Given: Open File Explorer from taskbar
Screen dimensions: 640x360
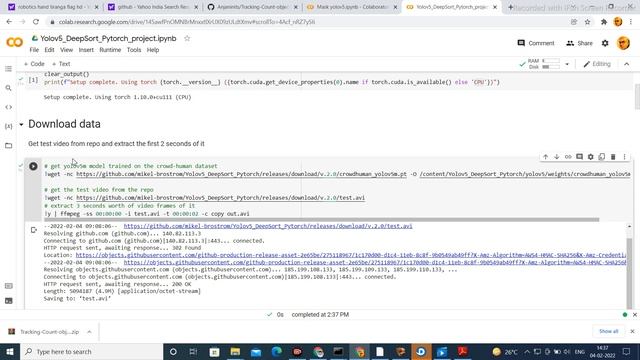Looking at the screenshot, I should [x=235, y=351].
